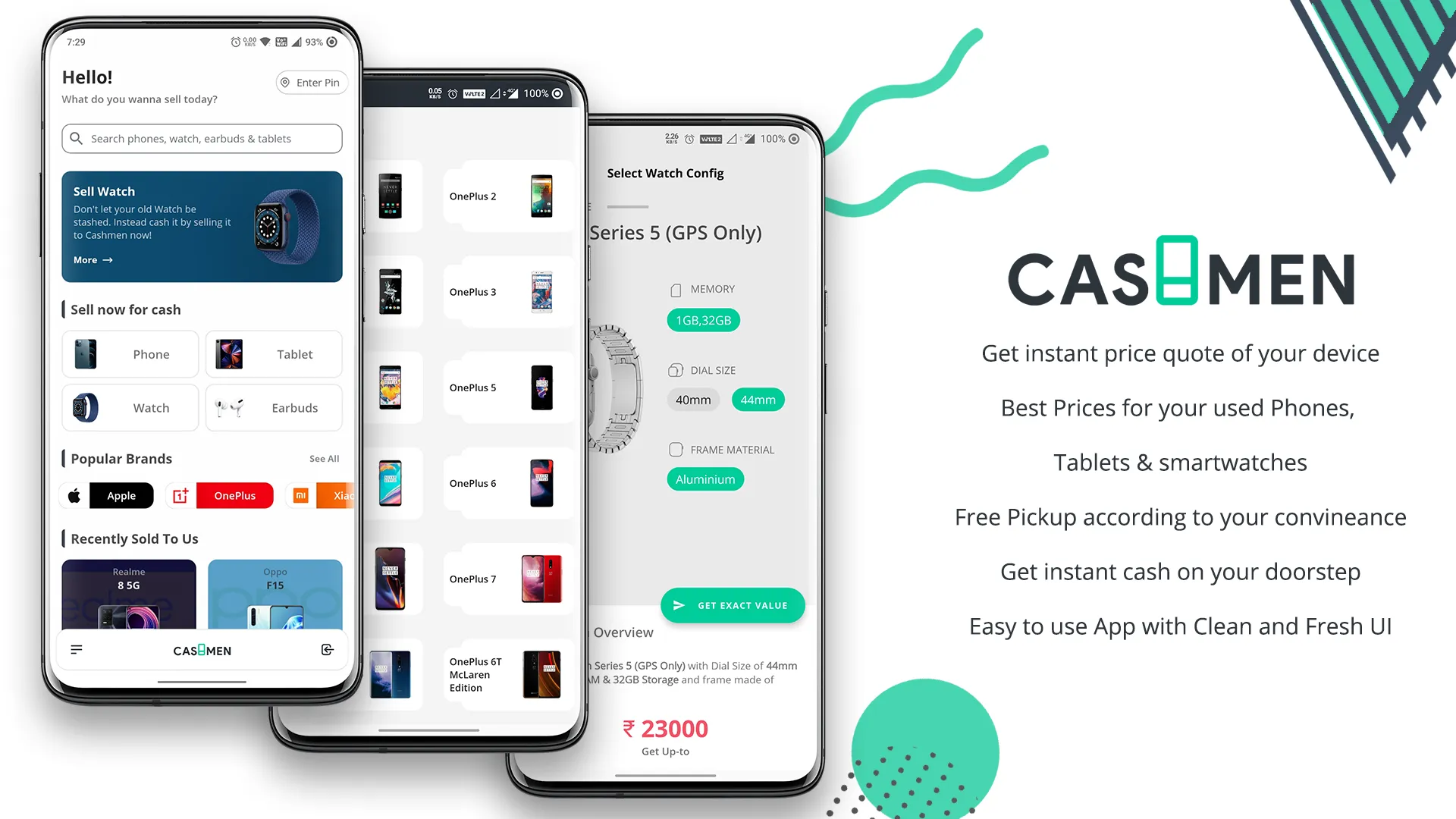
Task: Tap the Watch sell category icon
Action: pyautogui.click(x=85, y=407)
